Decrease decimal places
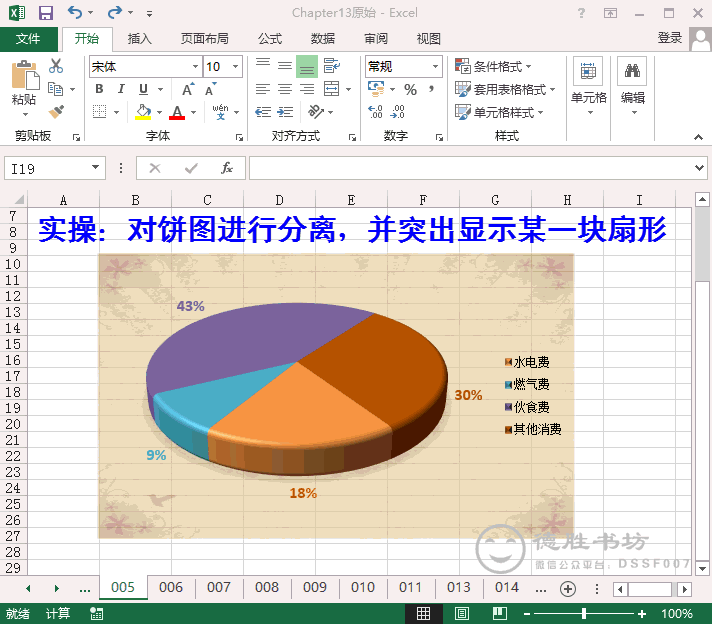The width and height of the screenshot is (712, 624). (398, 112)
